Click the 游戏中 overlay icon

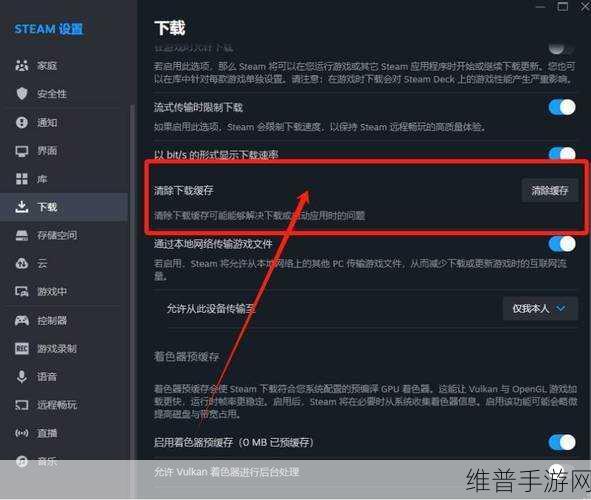point(22,291)
